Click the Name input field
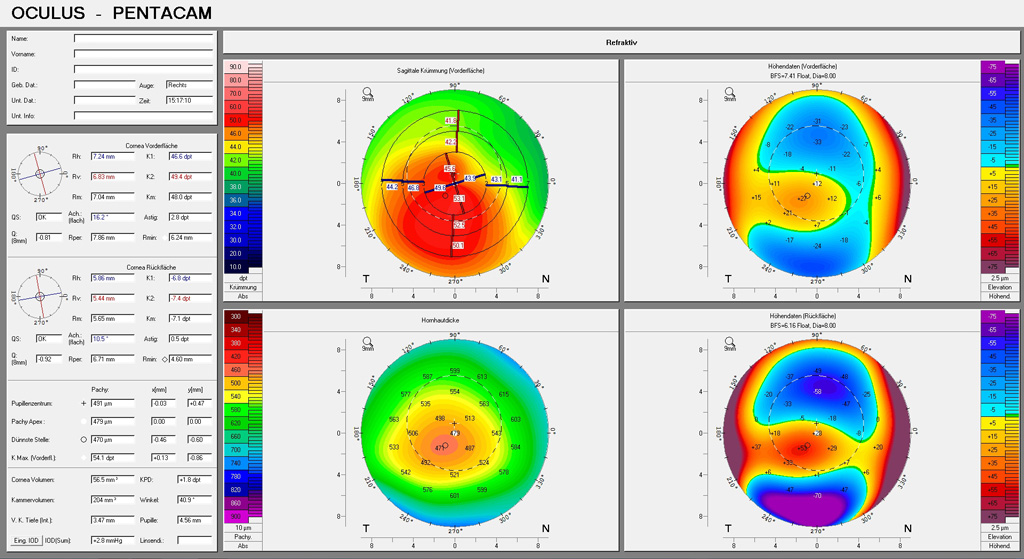The image size is (1024, 559). pos(144,39)
